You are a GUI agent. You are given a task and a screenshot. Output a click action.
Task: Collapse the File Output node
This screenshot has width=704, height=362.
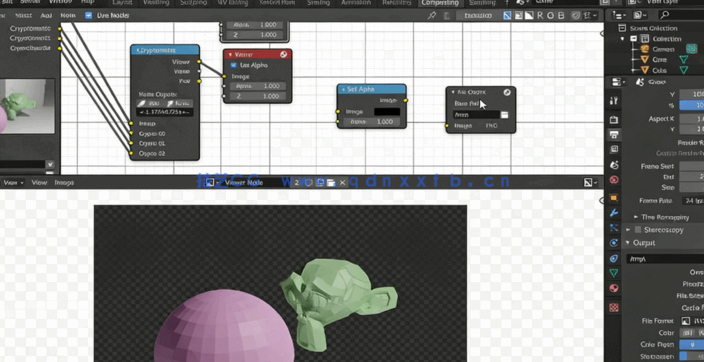point(453,92)
